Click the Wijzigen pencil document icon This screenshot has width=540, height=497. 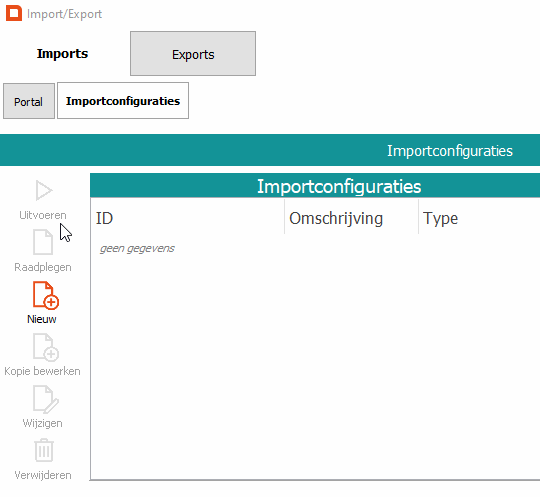45,399
